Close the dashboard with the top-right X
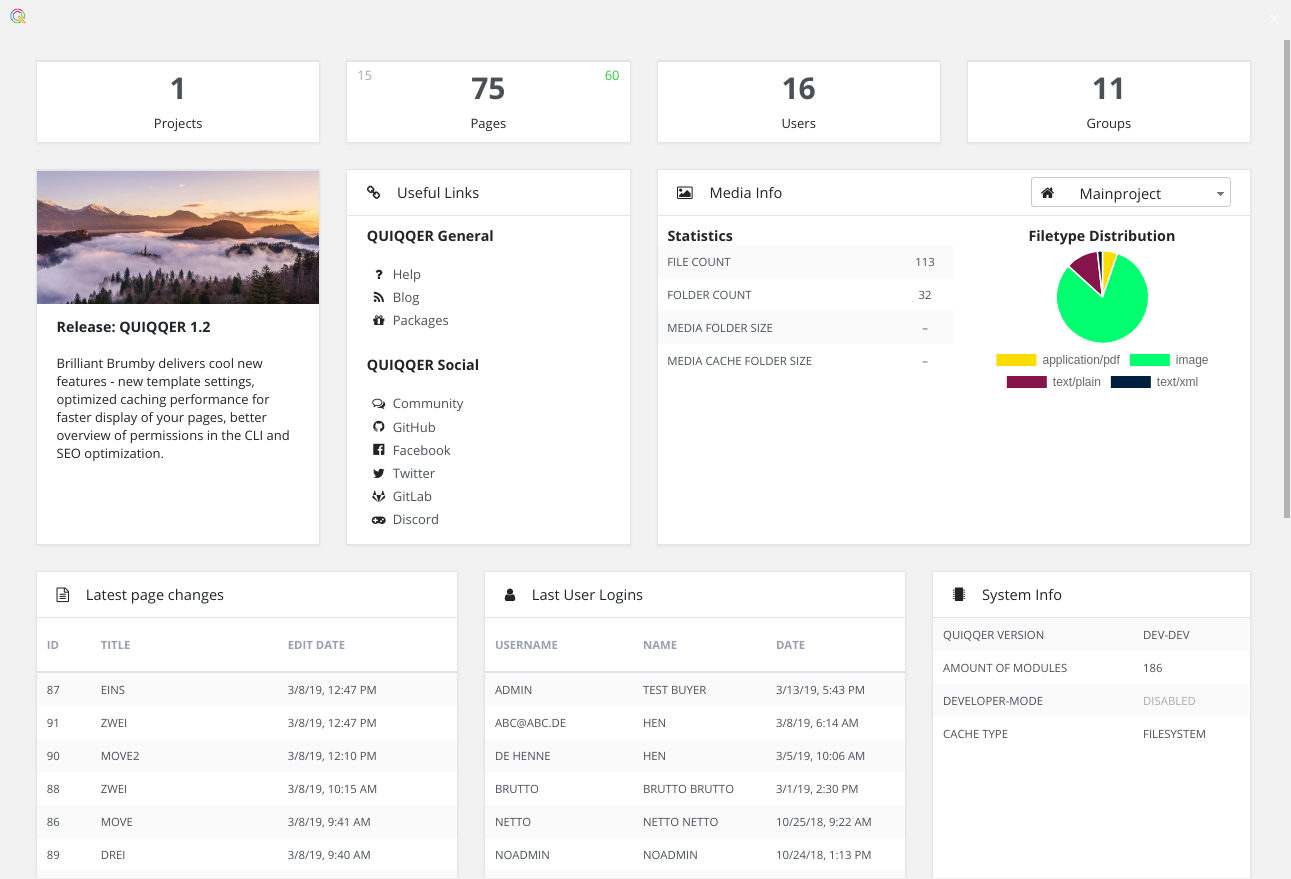 (1274, 18)
